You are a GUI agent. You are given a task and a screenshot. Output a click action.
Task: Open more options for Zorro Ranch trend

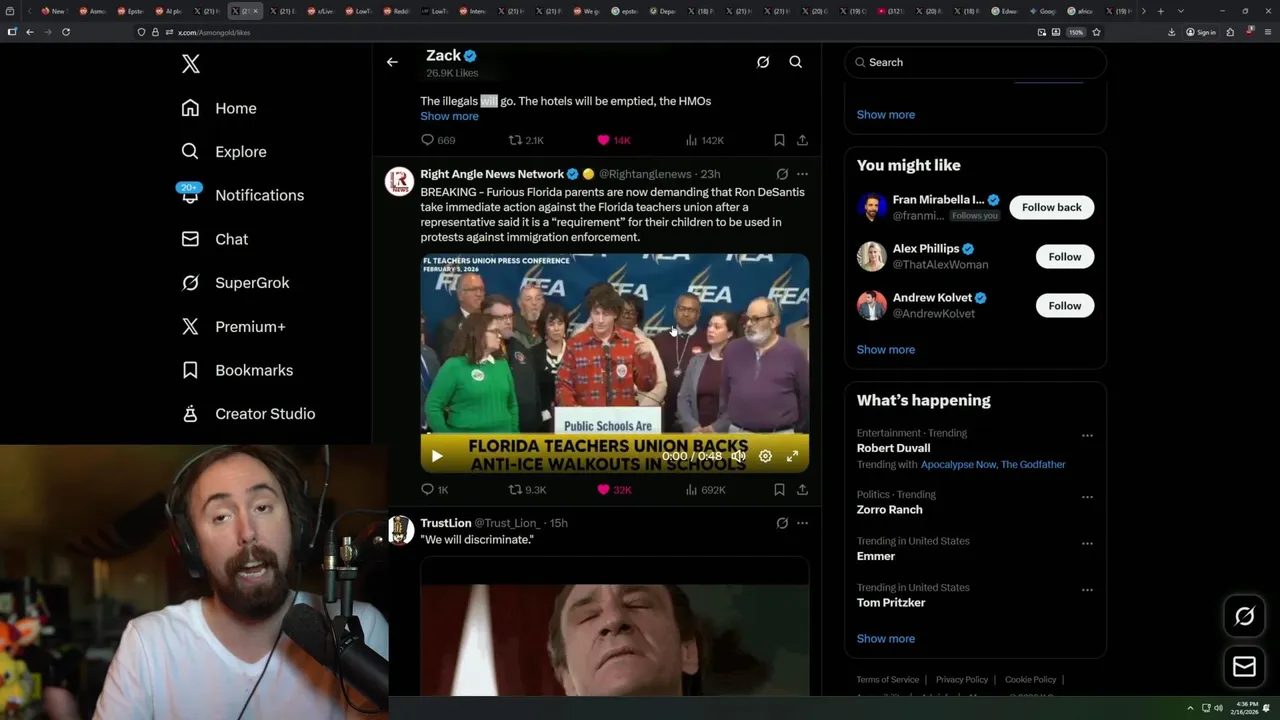pos(1087,497)
